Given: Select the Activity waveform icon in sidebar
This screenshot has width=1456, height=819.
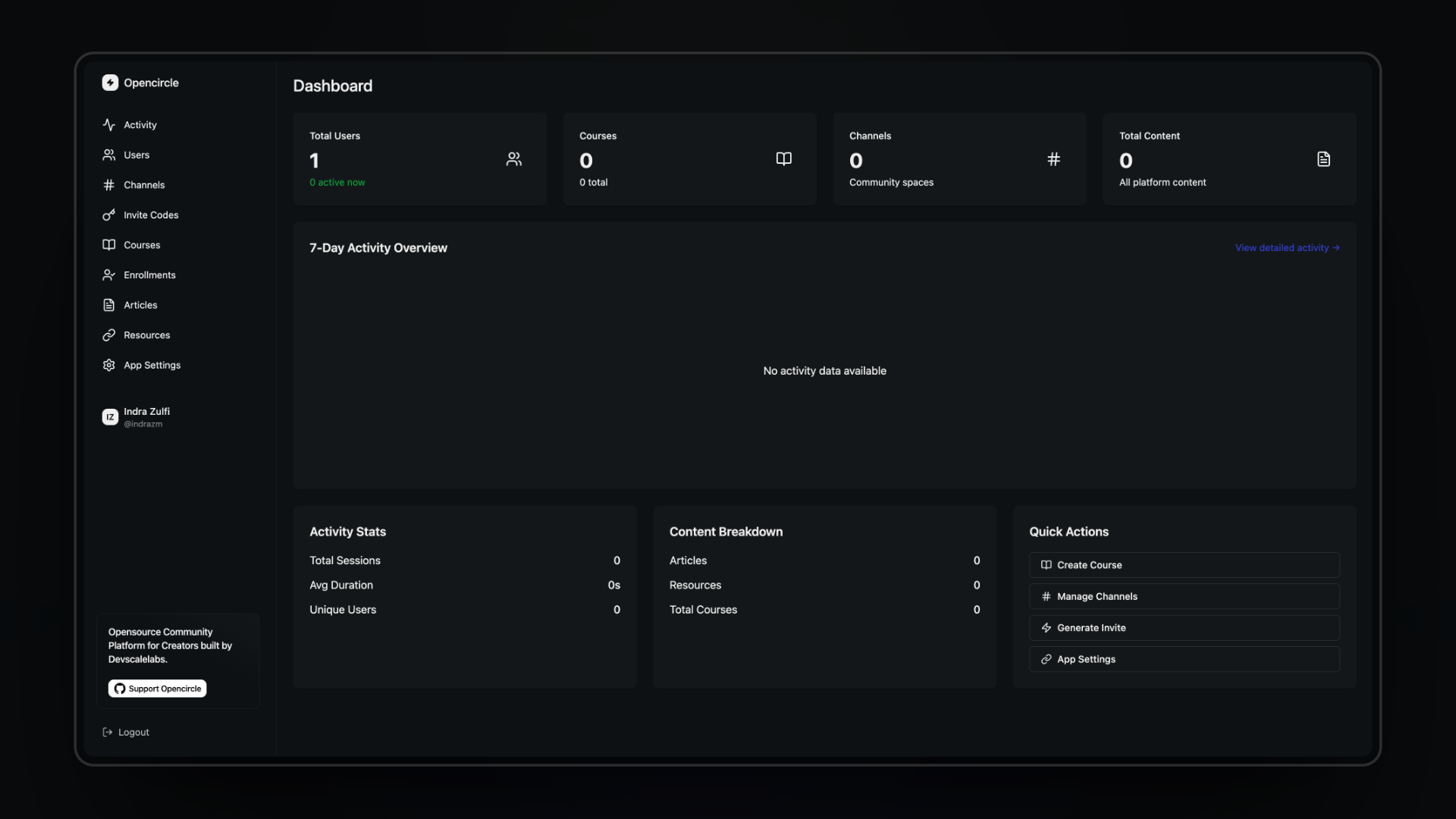Looking at the screenshot, I should click(x=109, y=124).
